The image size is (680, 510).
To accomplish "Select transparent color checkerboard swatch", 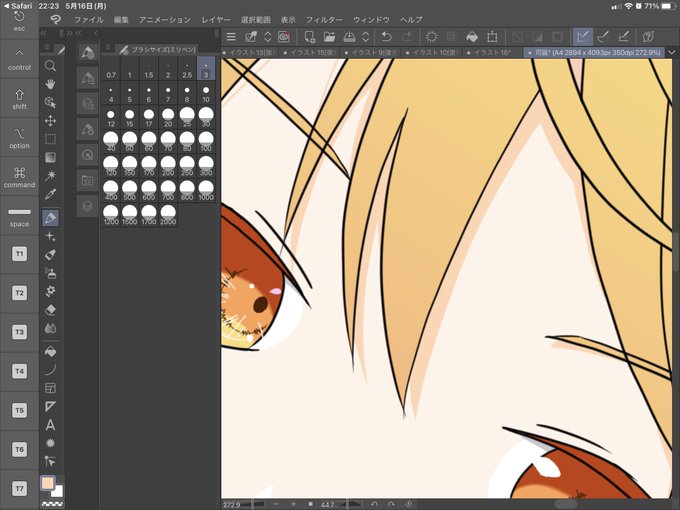I will pyautogui.click(x=52, y=504).
